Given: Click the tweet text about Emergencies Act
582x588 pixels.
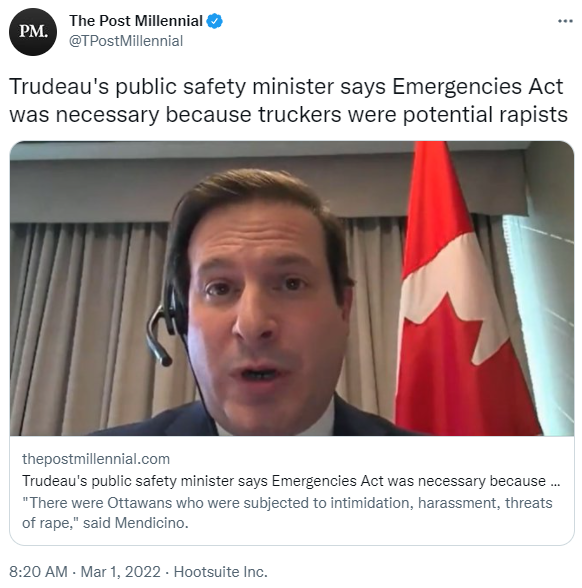Looking at the screenshot, I should [288, 100].
